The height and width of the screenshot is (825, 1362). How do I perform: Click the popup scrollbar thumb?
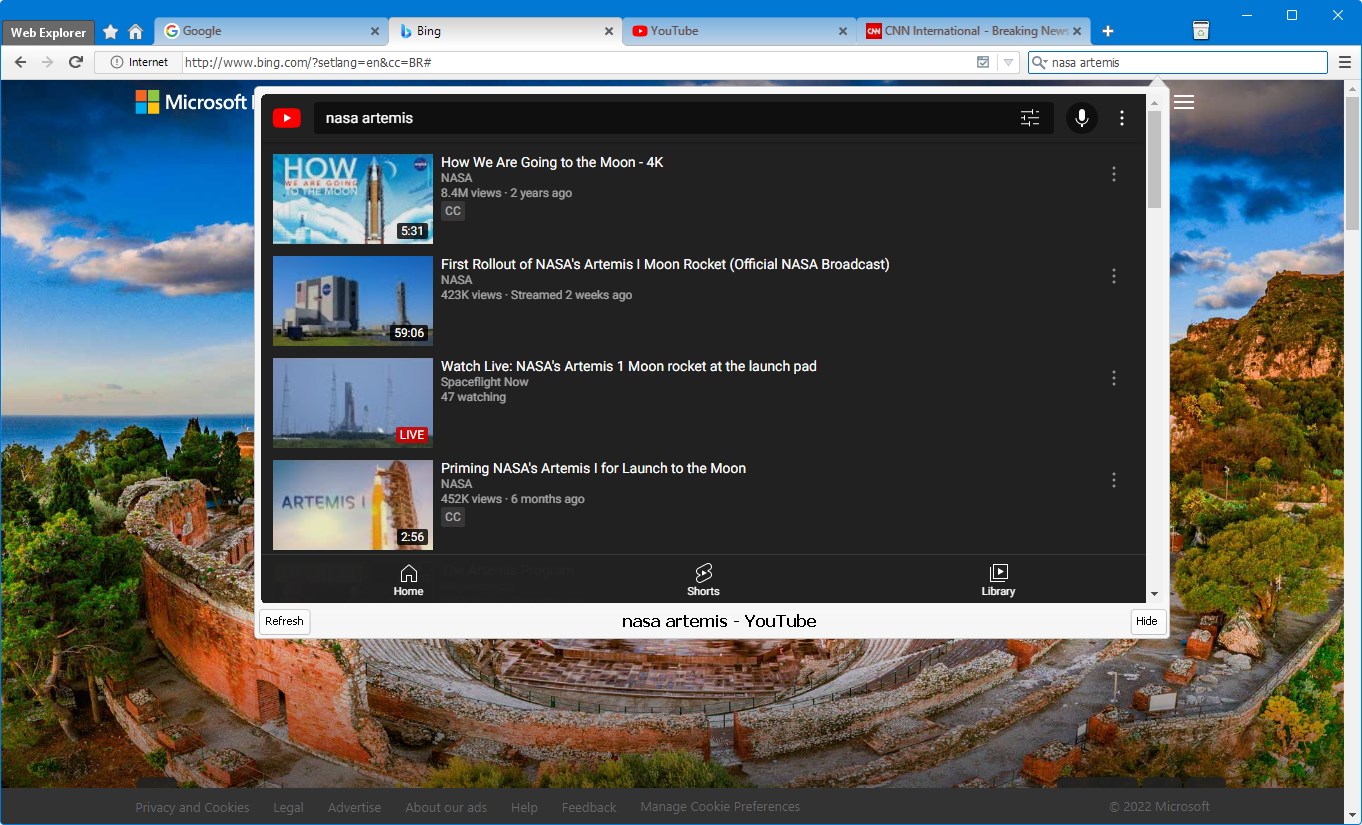click(x=1154, y=158)
